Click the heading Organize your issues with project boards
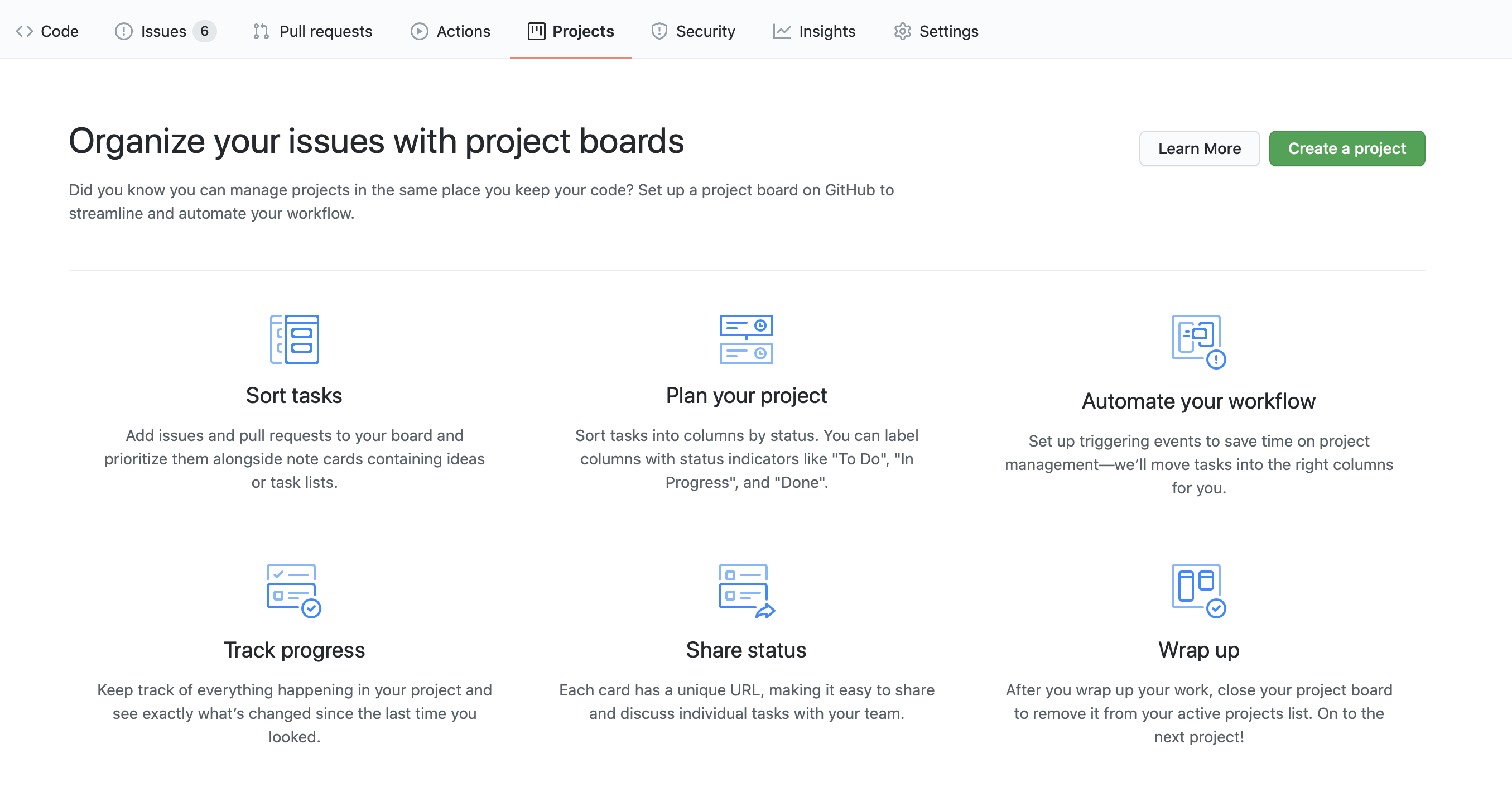The width and height of the screenshot is (1512, 806). (376, 141)
